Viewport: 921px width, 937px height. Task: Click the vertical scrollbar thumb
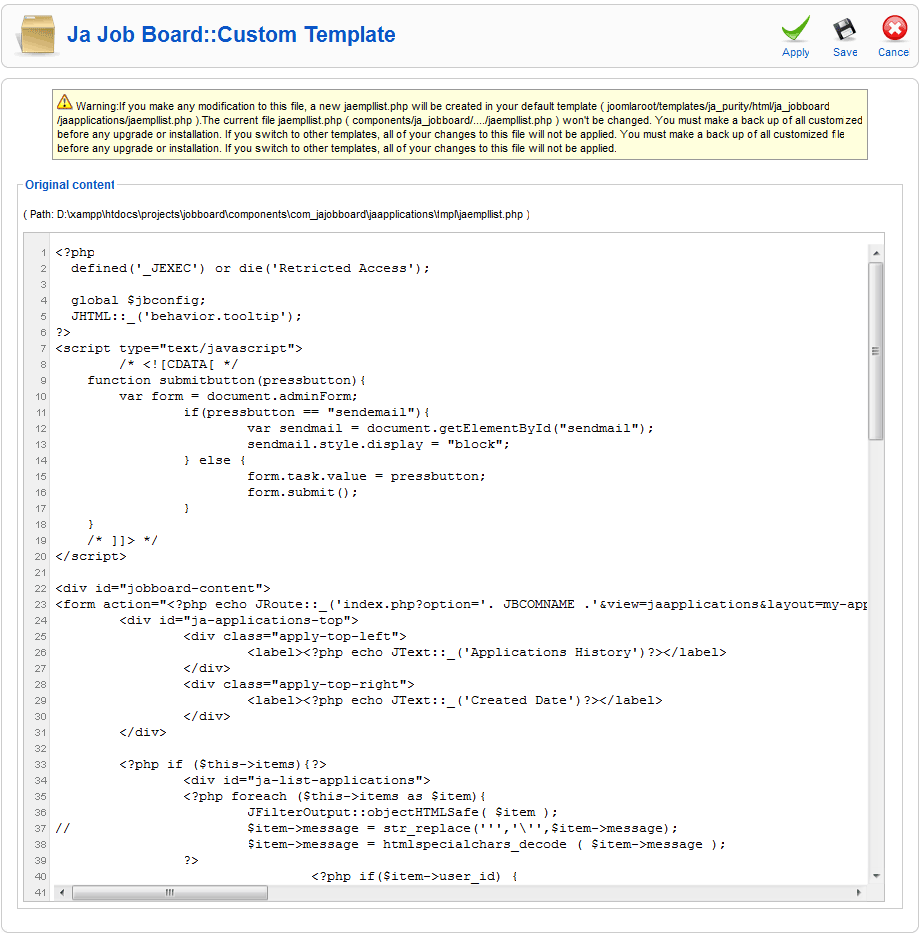point(876,351)
